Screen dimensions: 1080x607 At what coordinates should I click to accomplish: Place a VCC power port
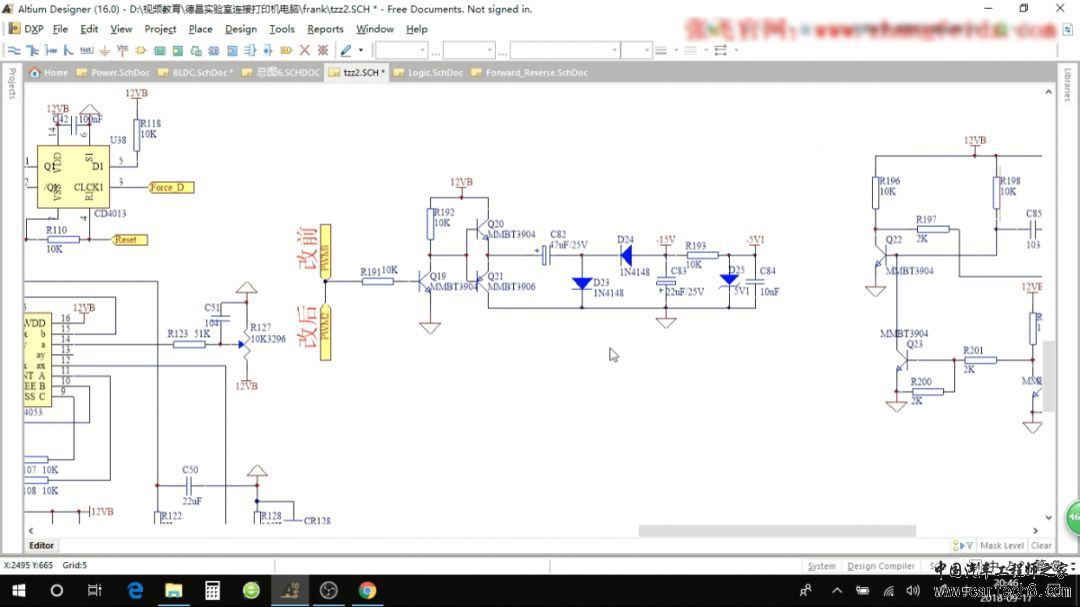point(123,50)
